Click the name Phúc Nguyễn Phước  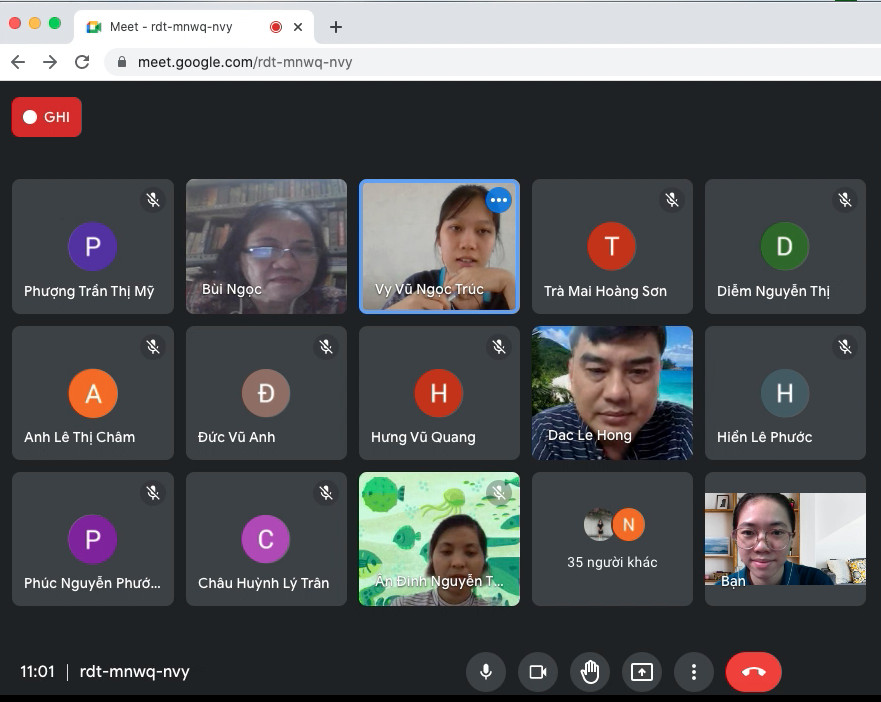92,583
